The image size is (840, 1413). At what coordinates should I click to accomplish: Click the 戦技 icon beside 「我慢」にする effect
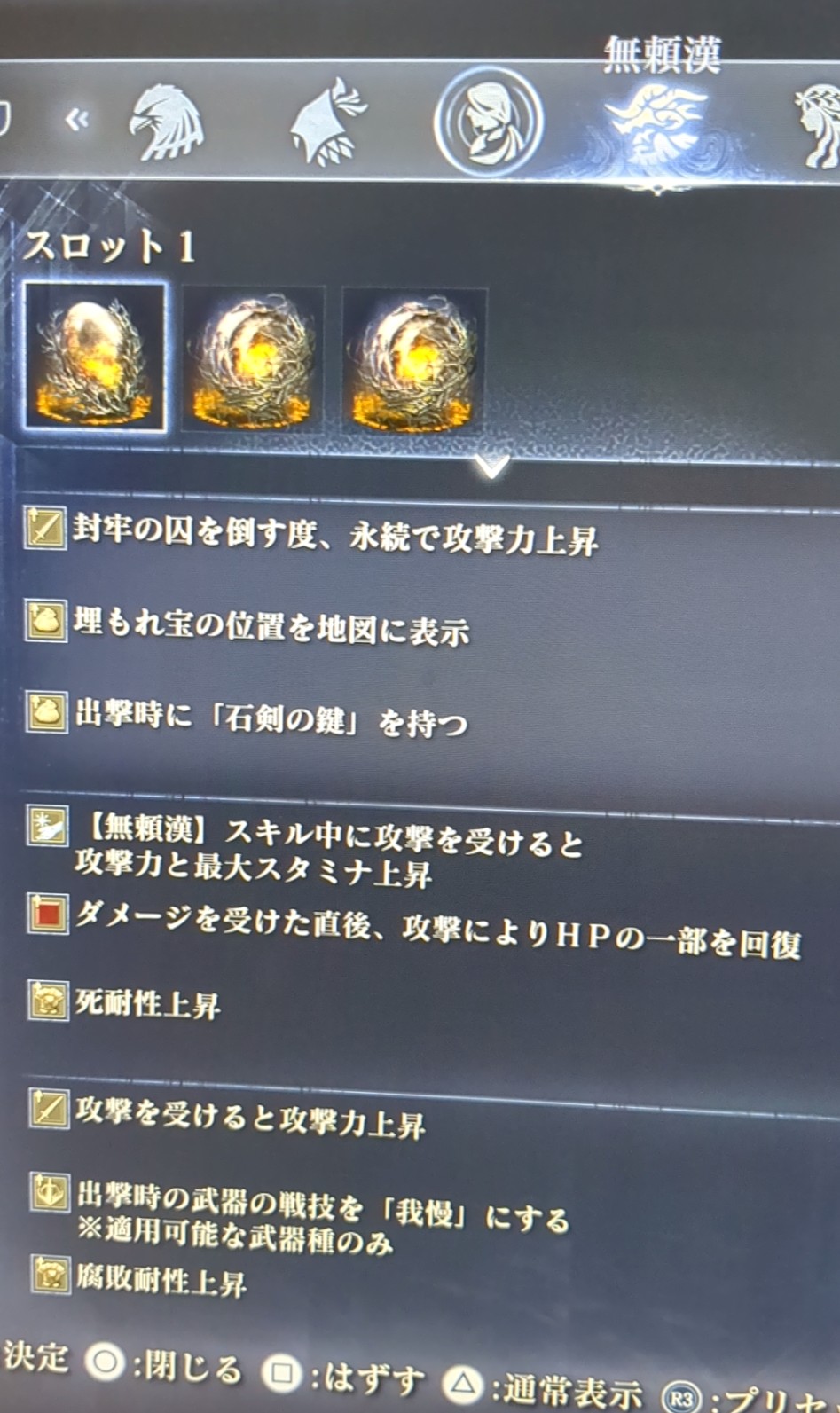[x=50, y=1192]
